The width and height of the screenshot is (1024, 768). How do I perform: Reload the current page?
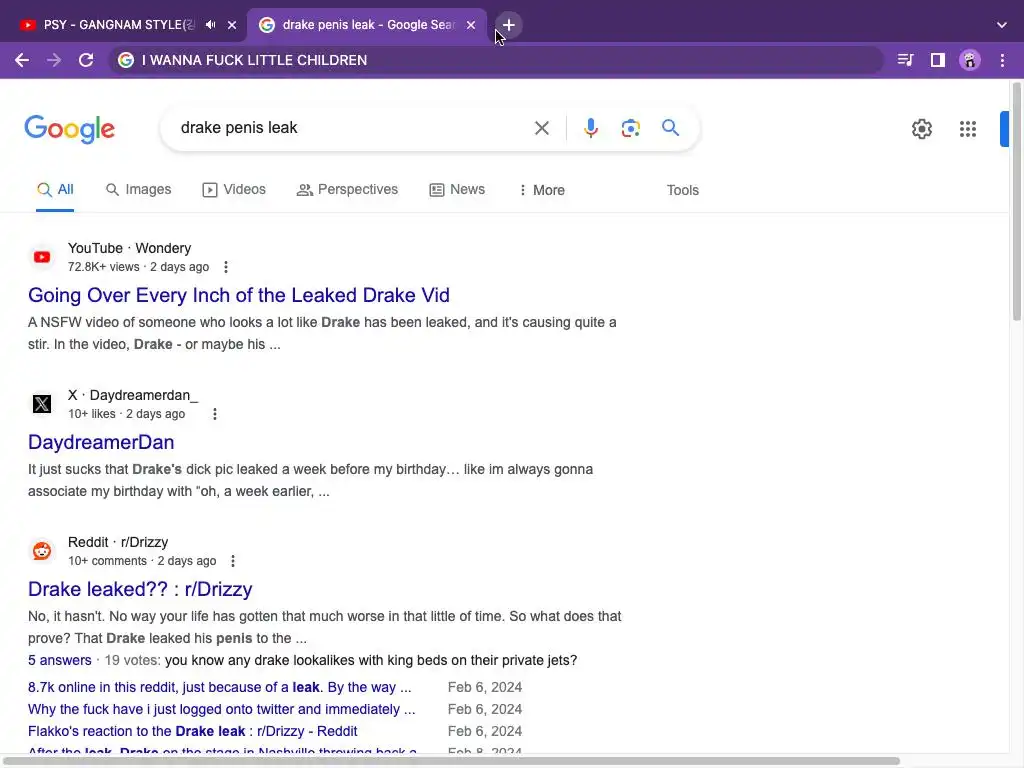86,60
